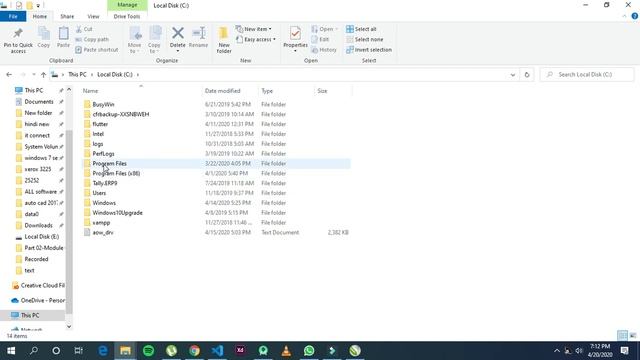Click History in the Open group
The image size is (640, 360).
[x=324, y=49]
